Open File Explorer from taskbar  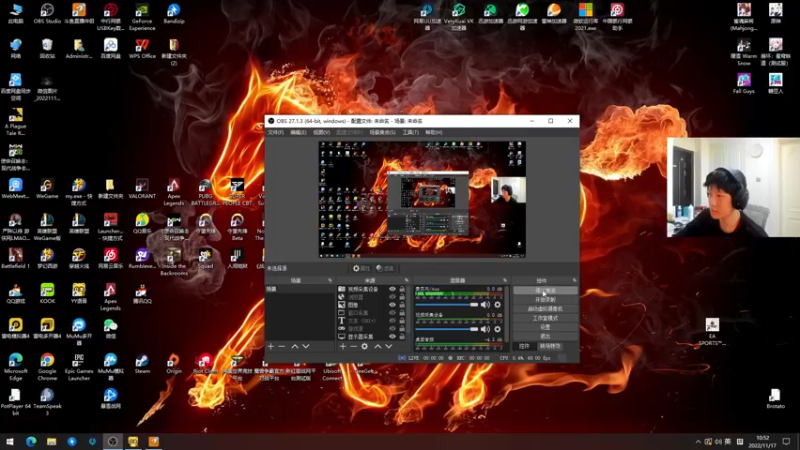pos(51,441)
